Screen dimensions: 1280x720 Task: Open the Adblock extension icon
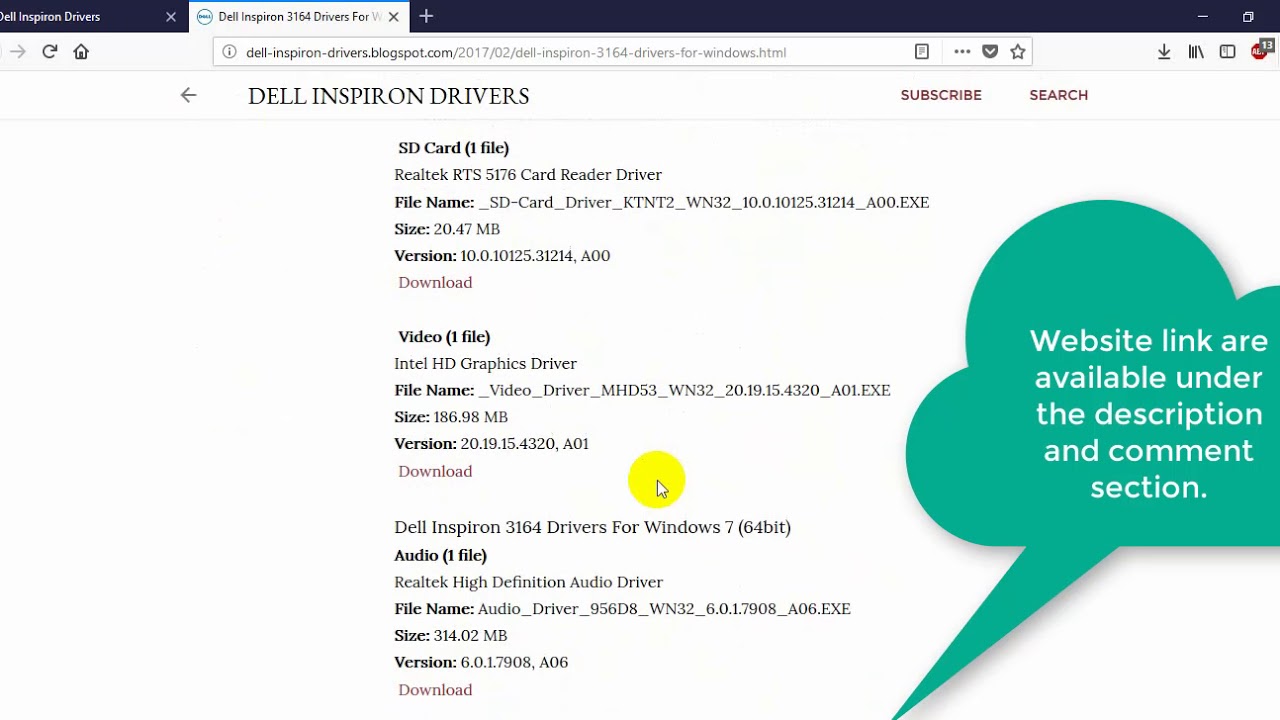coord(1262,50)
